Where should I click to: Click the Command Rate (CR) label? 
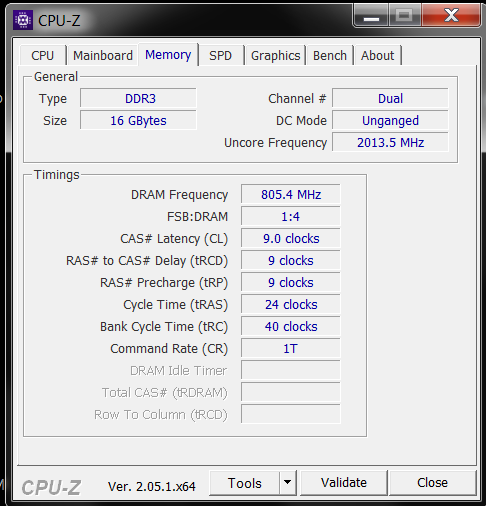click(x=169, y=349)
